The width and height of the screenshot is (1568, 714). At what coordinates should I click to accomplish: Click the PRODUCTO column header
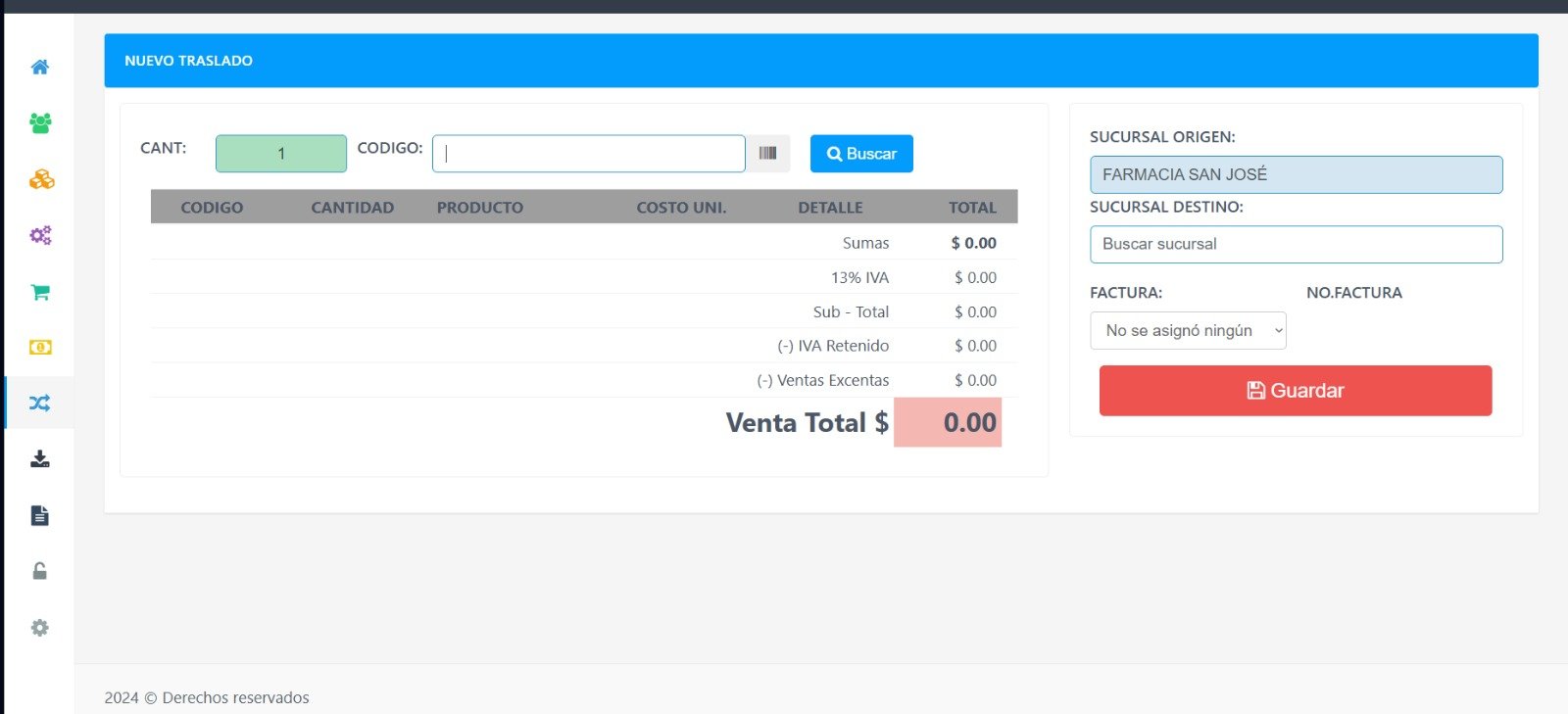[480, 208]
